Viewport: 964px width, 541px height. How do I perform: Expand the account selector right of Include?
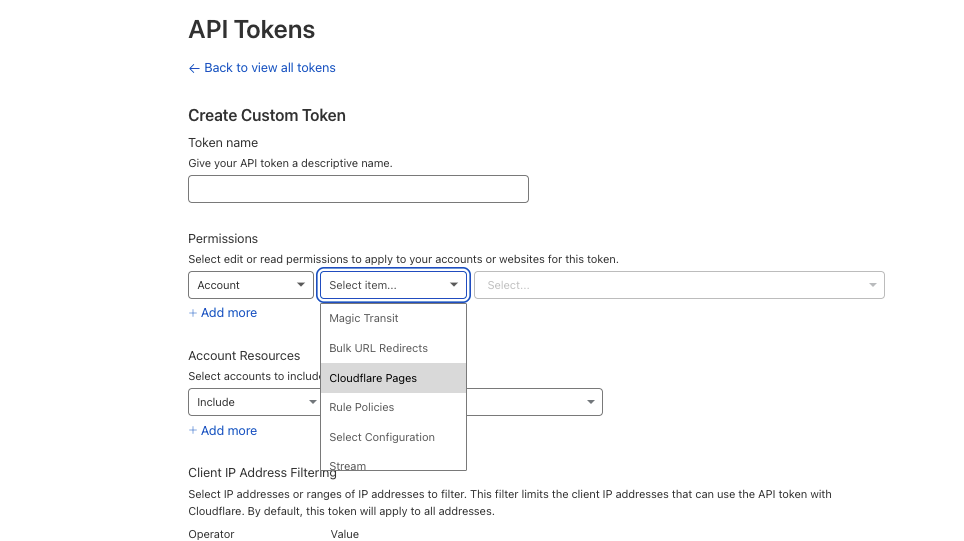click(534, 402)
